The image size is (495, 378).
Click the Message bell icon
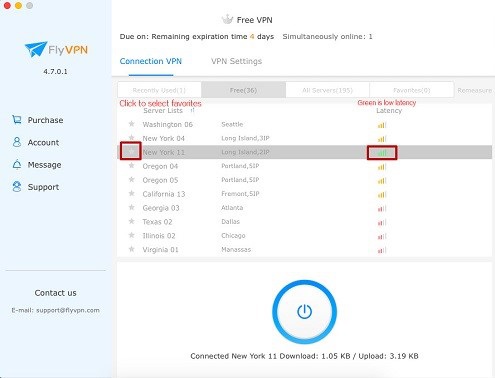pos(17,164)
